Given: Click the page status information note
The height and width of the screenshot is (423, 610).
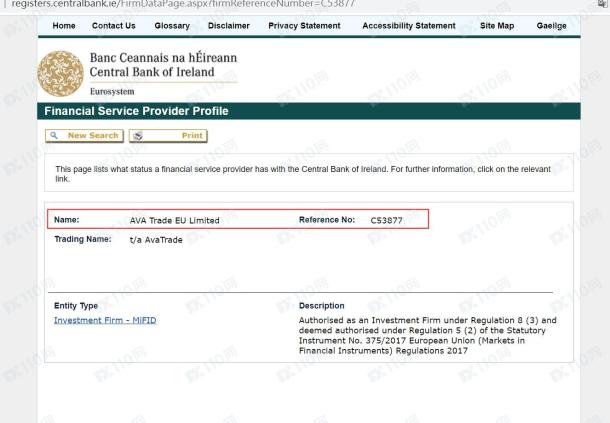Looking at the screenshot, I should click(303, 174).
